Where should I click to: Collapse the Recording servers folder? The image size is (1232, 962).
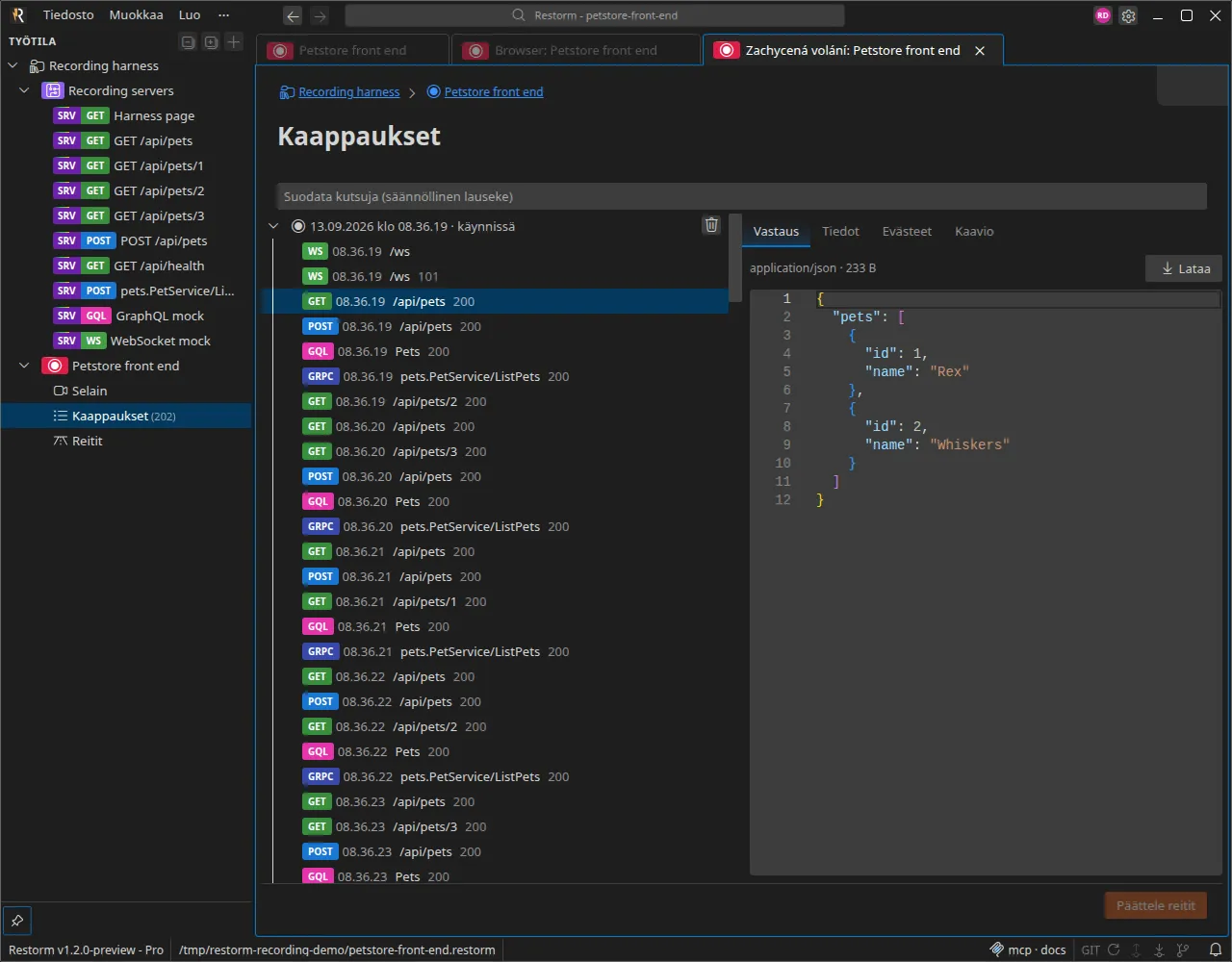[x=25, y=90]
